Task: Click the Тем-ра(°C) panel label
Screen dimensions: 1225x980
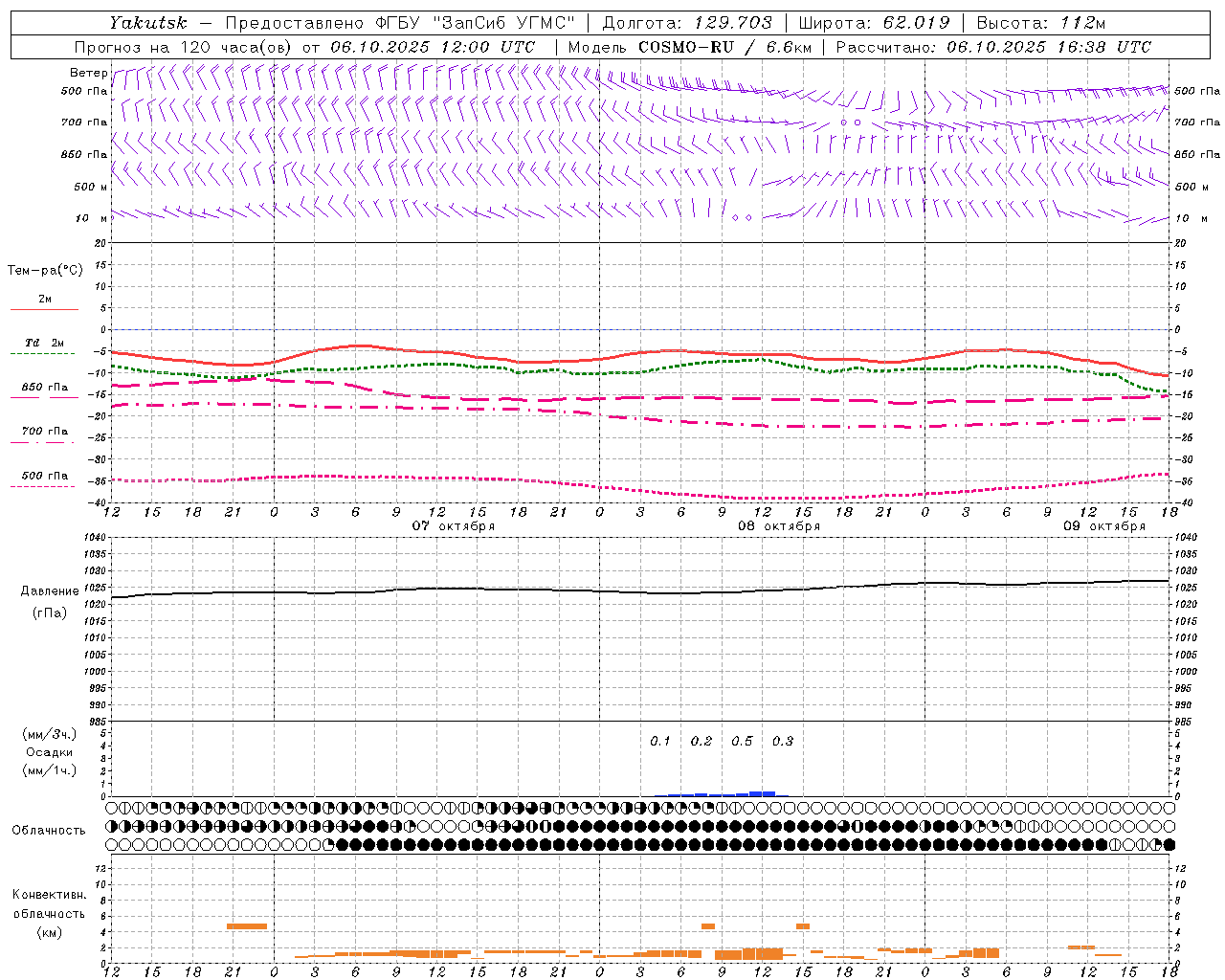Action: 45,271
